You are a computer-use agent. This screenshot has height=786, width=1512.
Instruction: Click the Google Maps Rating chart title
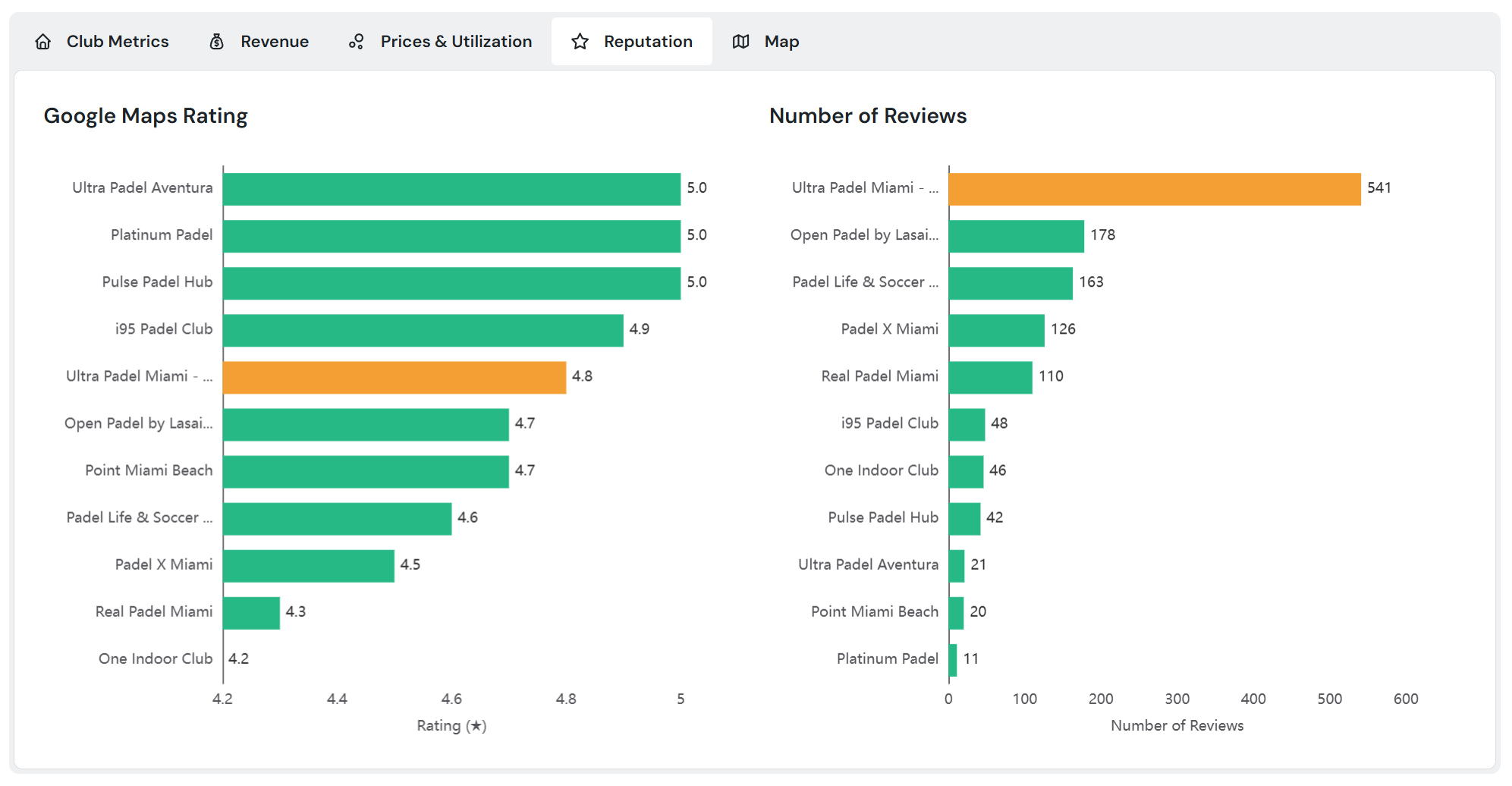[146, 115]
